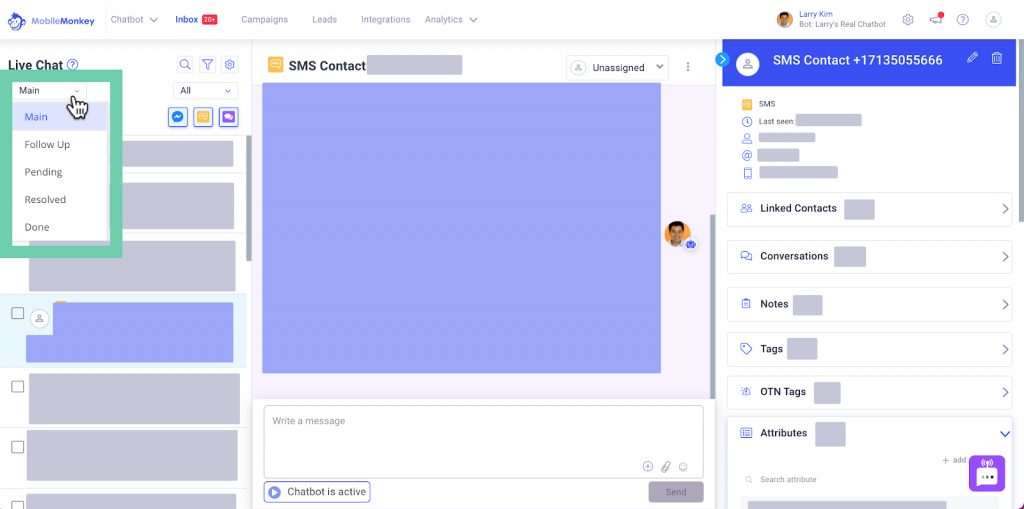Click in the Write a message field
This screenshot has width=1024, height=509.
pyautogui.click(x=483, y=442)
